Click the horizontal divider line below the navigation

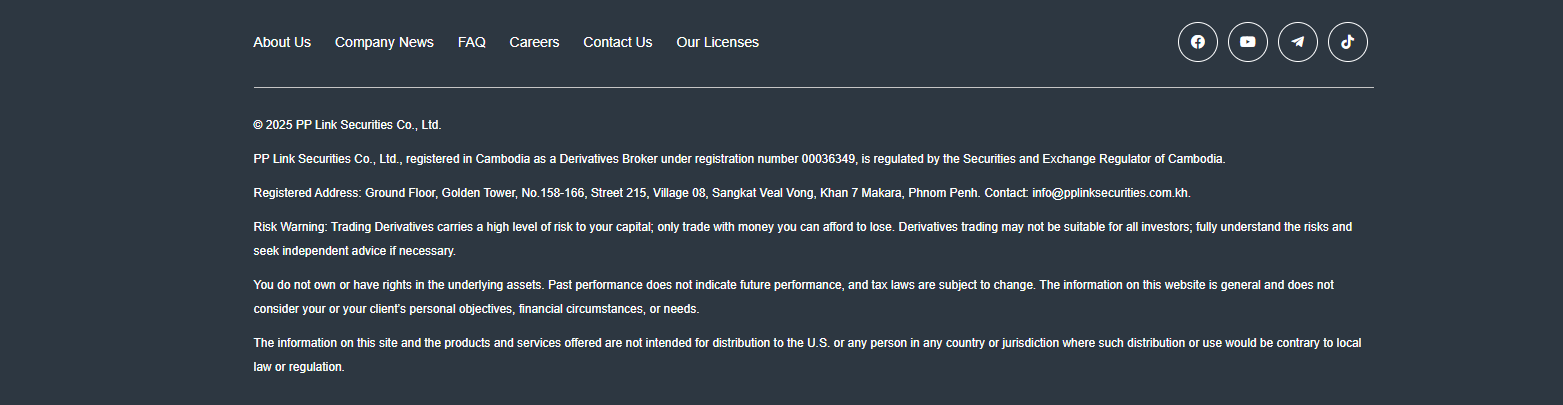click(x=813, y=88)
